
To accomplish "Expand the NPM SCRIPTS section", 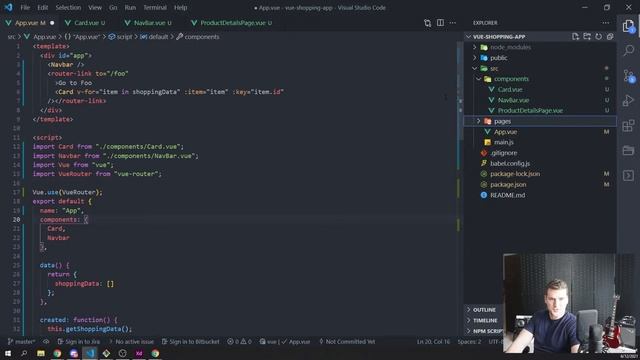I will coord(484,331).
